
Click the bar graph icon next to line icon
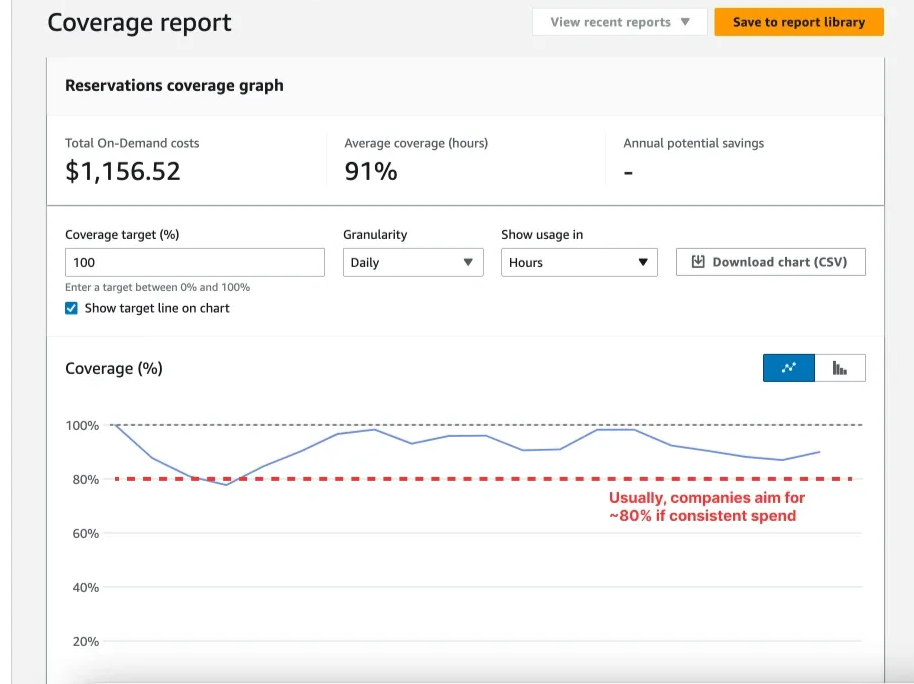840,367
